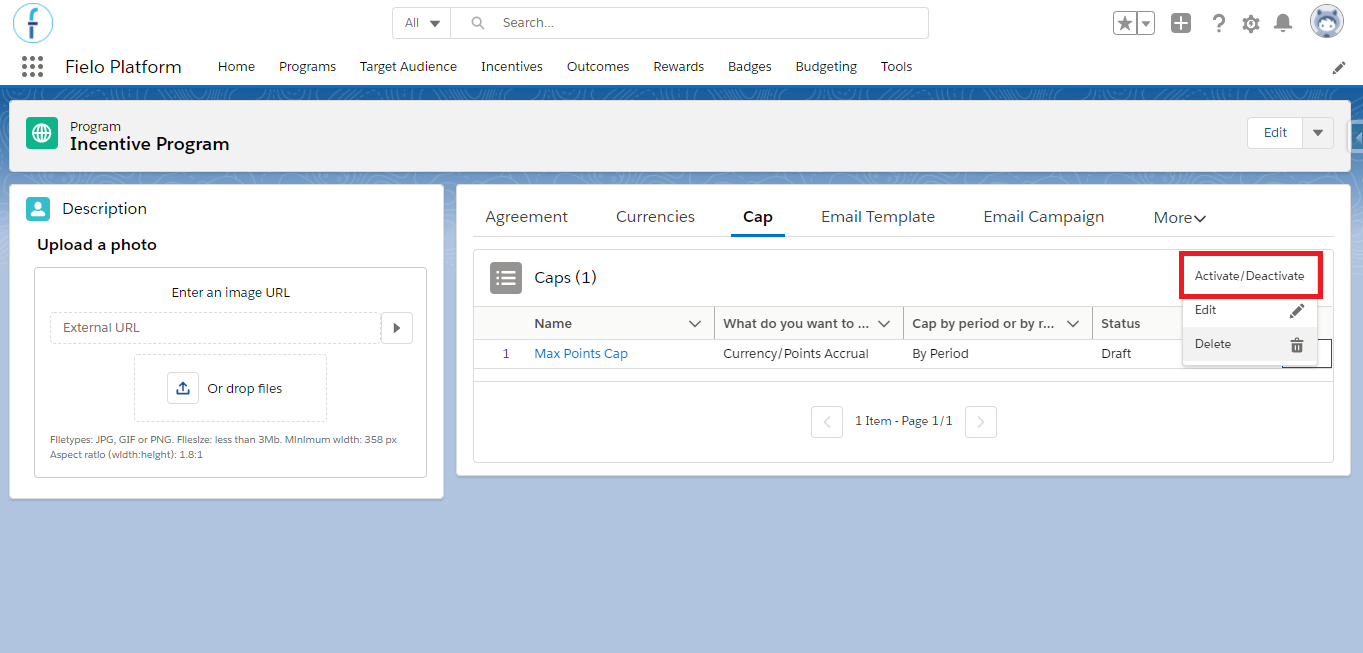Click the Edit pencil icon in row menu
The height and width of the screenshot is (653, 1363).
point(1297,310)
